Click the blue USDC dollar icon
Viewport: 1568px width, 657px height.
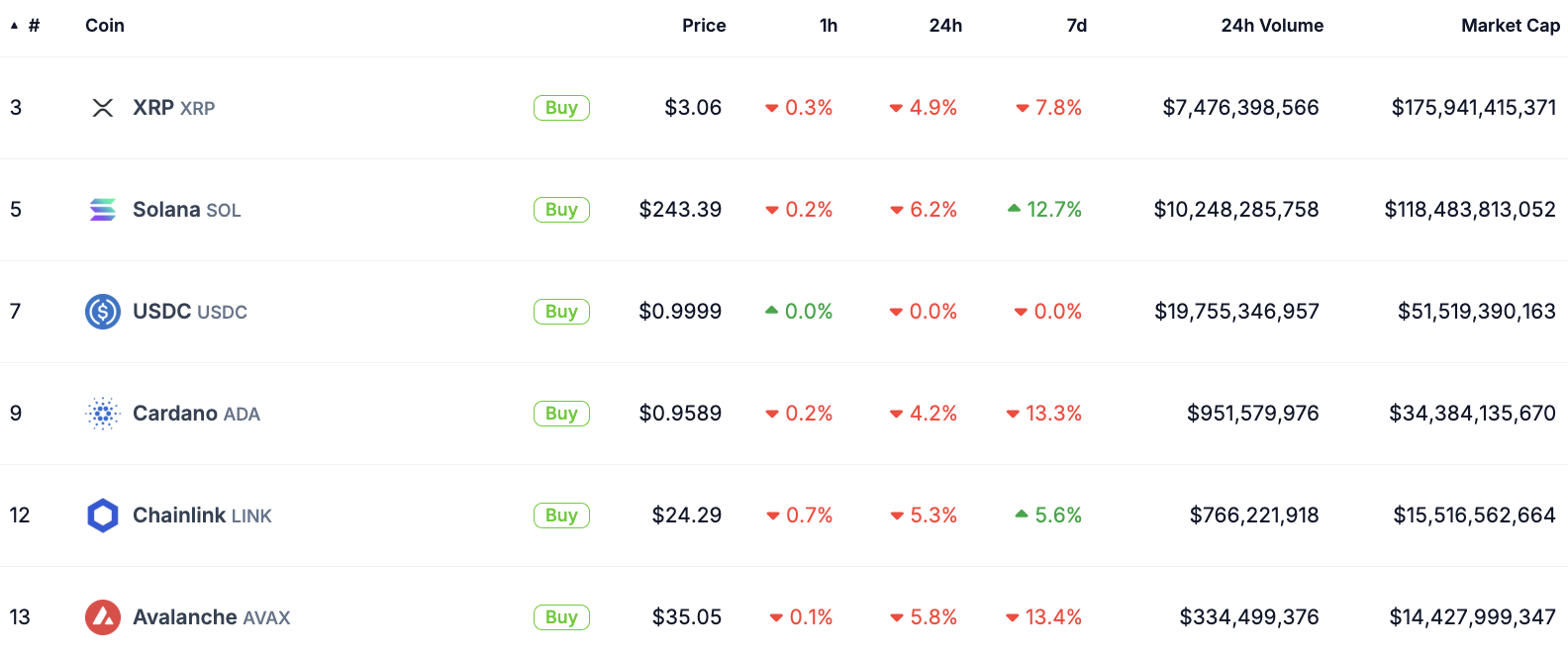[103, 311]
